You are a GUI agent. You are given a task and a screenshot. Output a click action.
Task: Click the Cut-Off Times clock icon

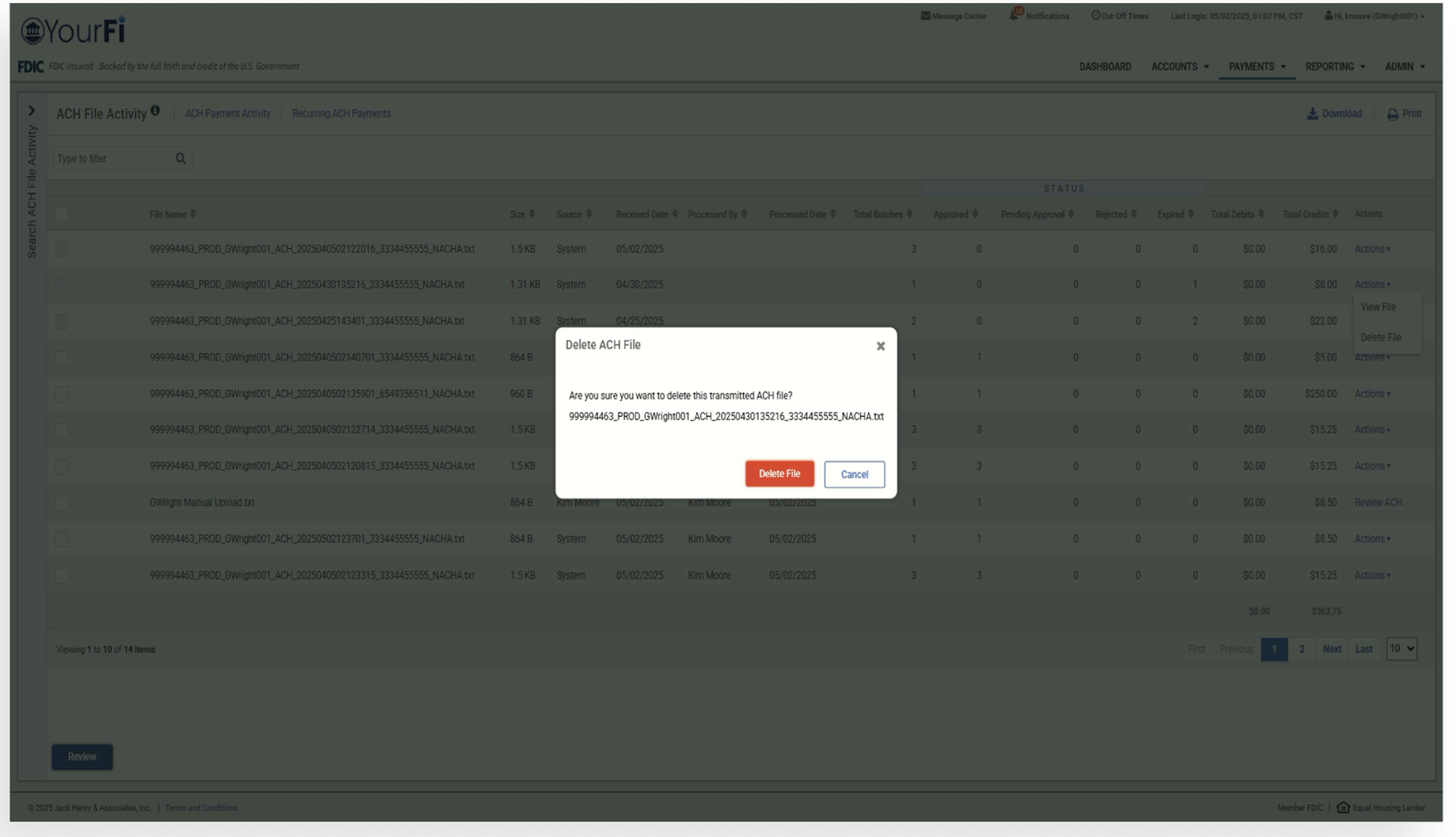coord(1096,16)
